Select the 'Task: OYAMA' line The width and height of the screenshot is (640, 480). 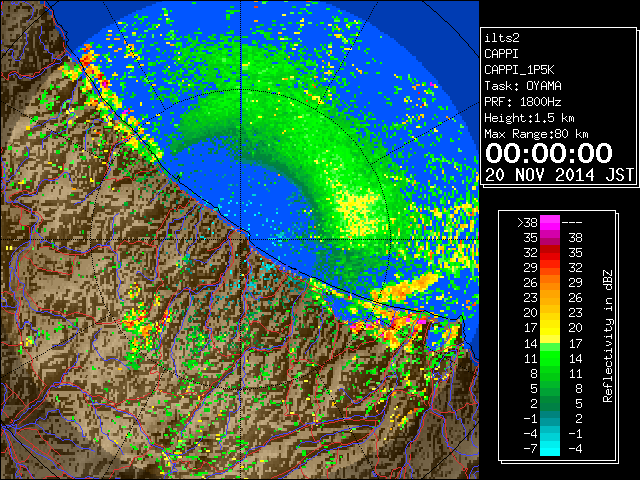pyautogui.click(x=523, y=86)
